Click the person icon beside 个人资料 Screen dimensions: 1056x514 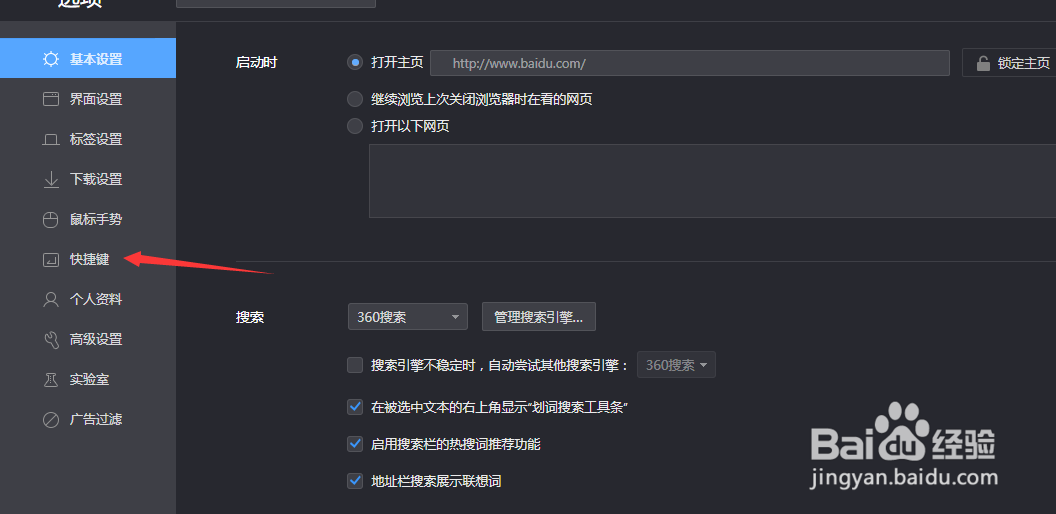point(51,300)
